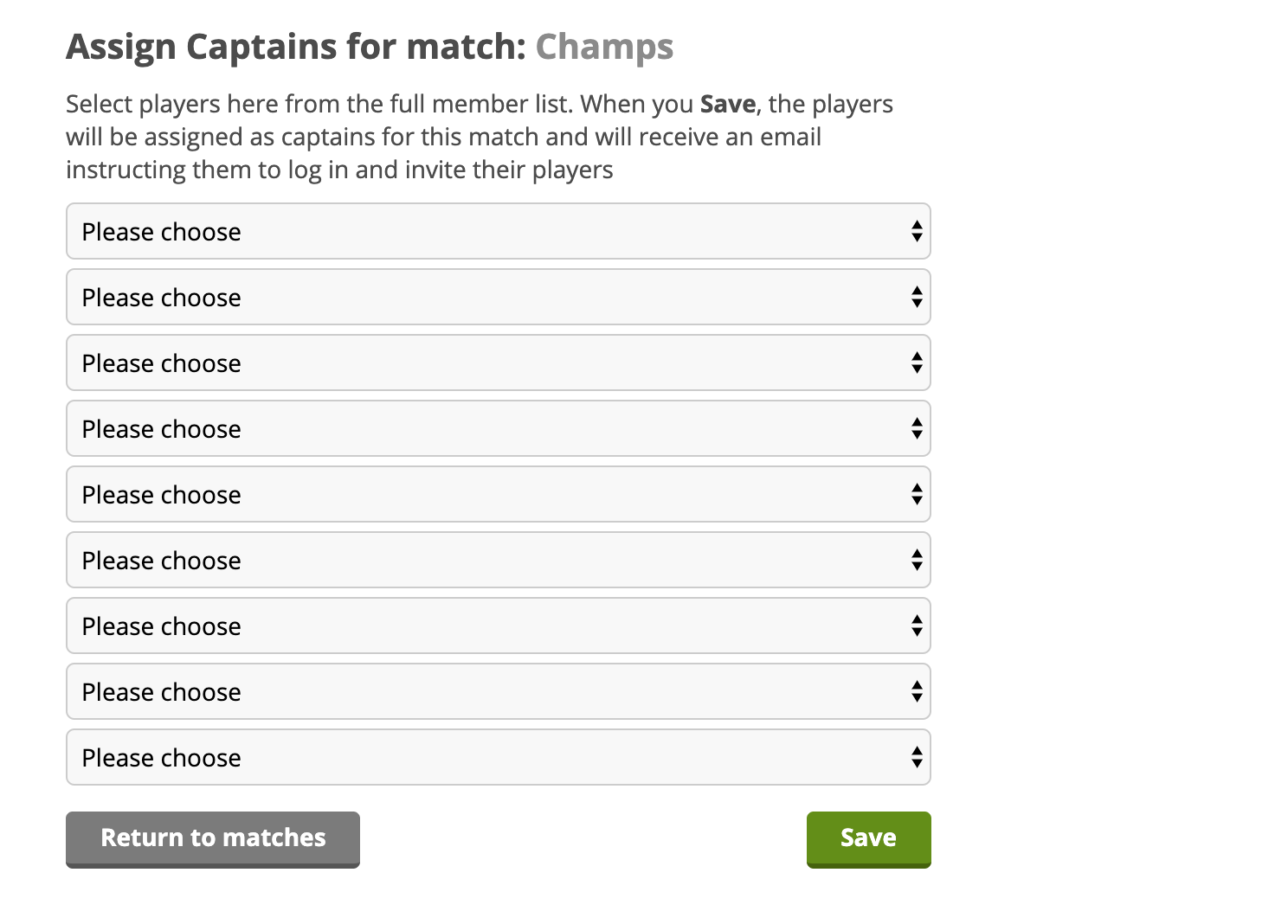
Task: Click the up-down arrows on the fifth dropdown
Action: [917, 494]
